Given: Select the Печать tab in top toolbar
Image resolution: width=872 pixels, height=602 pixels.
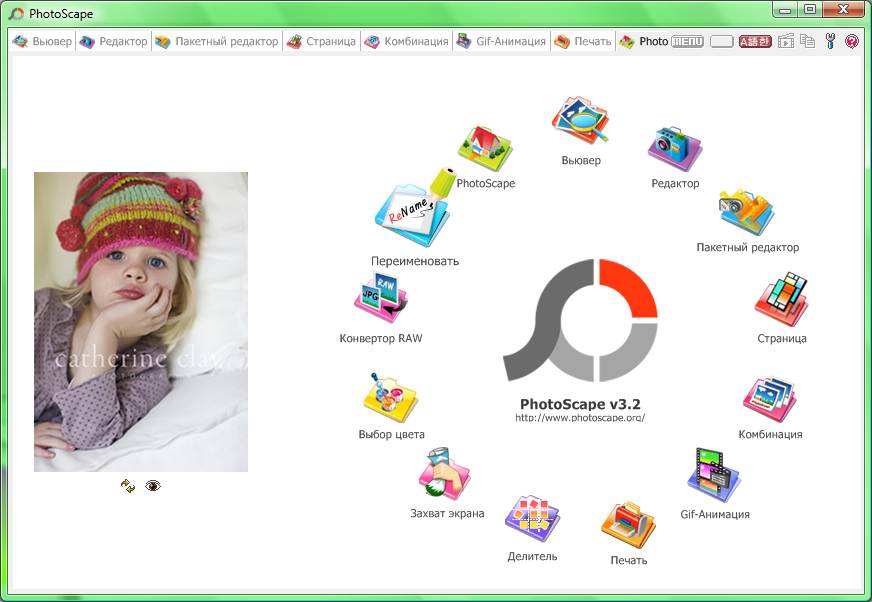Looking at the screenshot, I should [583, 42].
